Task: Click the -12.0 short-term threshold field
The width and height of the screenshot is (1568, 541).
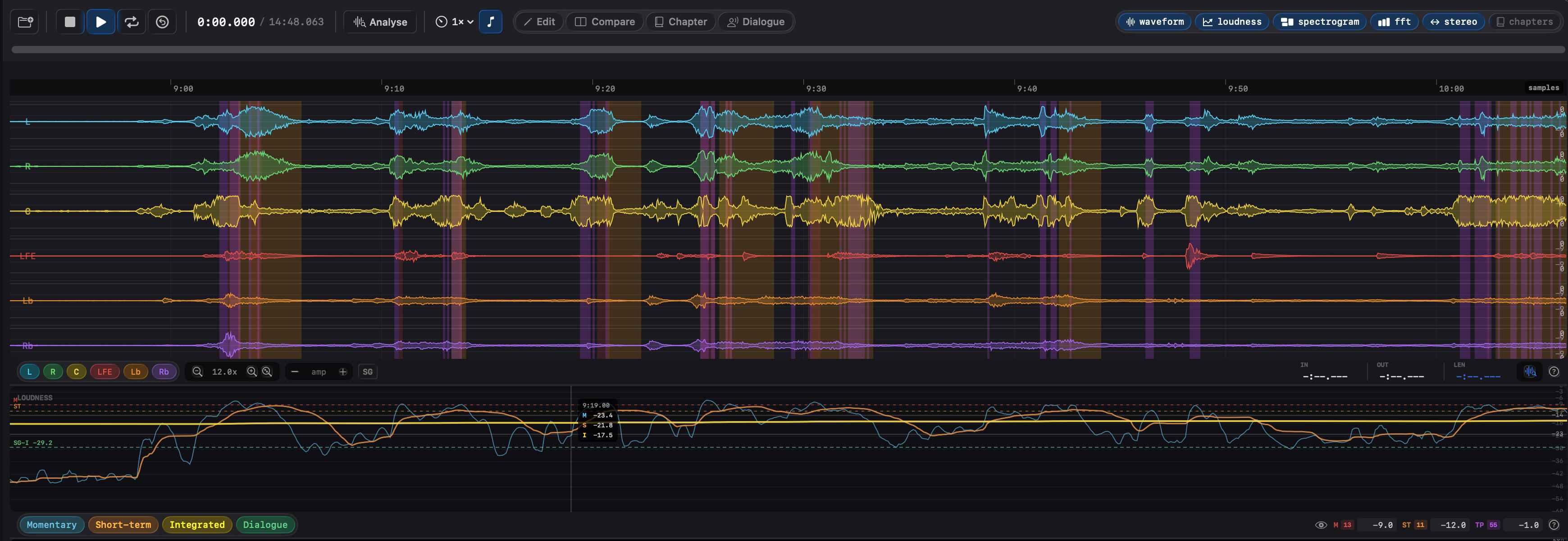Action: 1449,525
